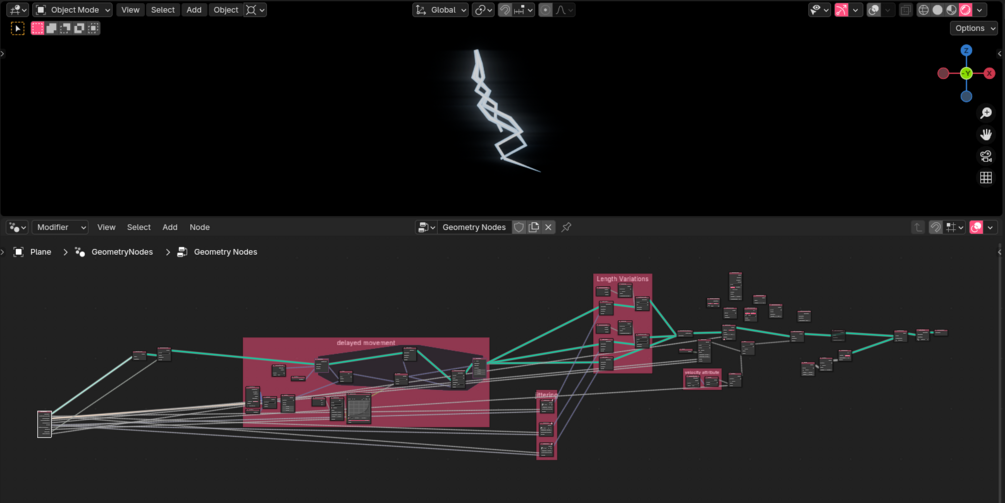Open the viewport Object menu
1005x503 pixels.
click(226, 10)
